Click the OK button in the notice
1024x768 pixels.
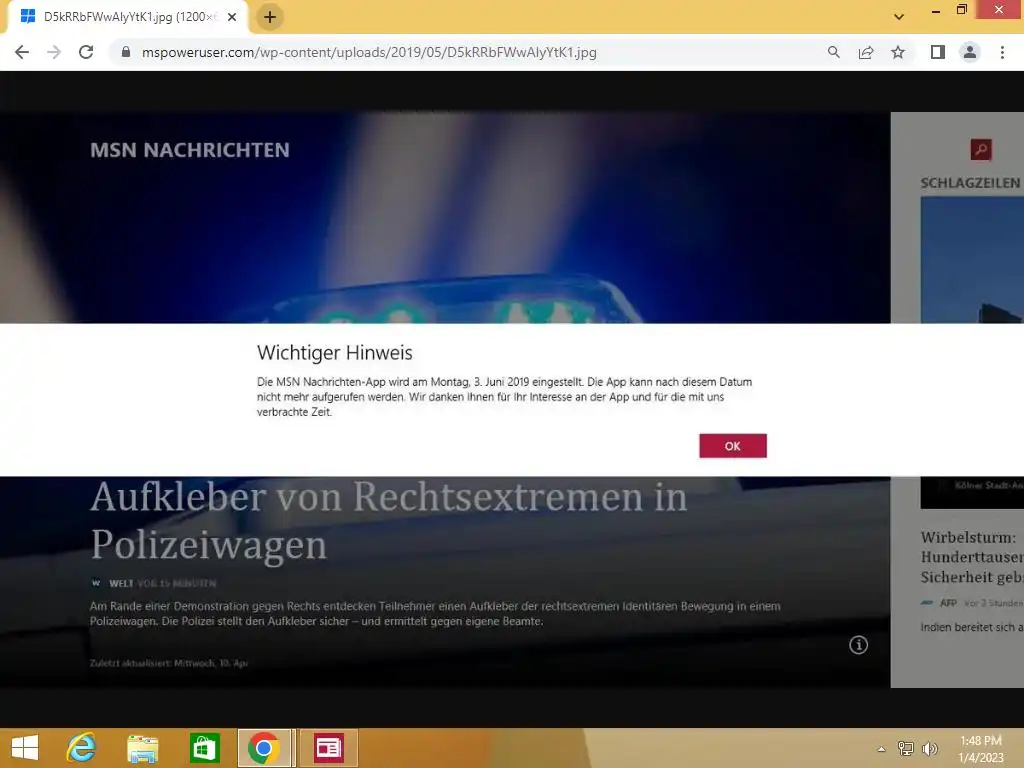coord(733,446)
